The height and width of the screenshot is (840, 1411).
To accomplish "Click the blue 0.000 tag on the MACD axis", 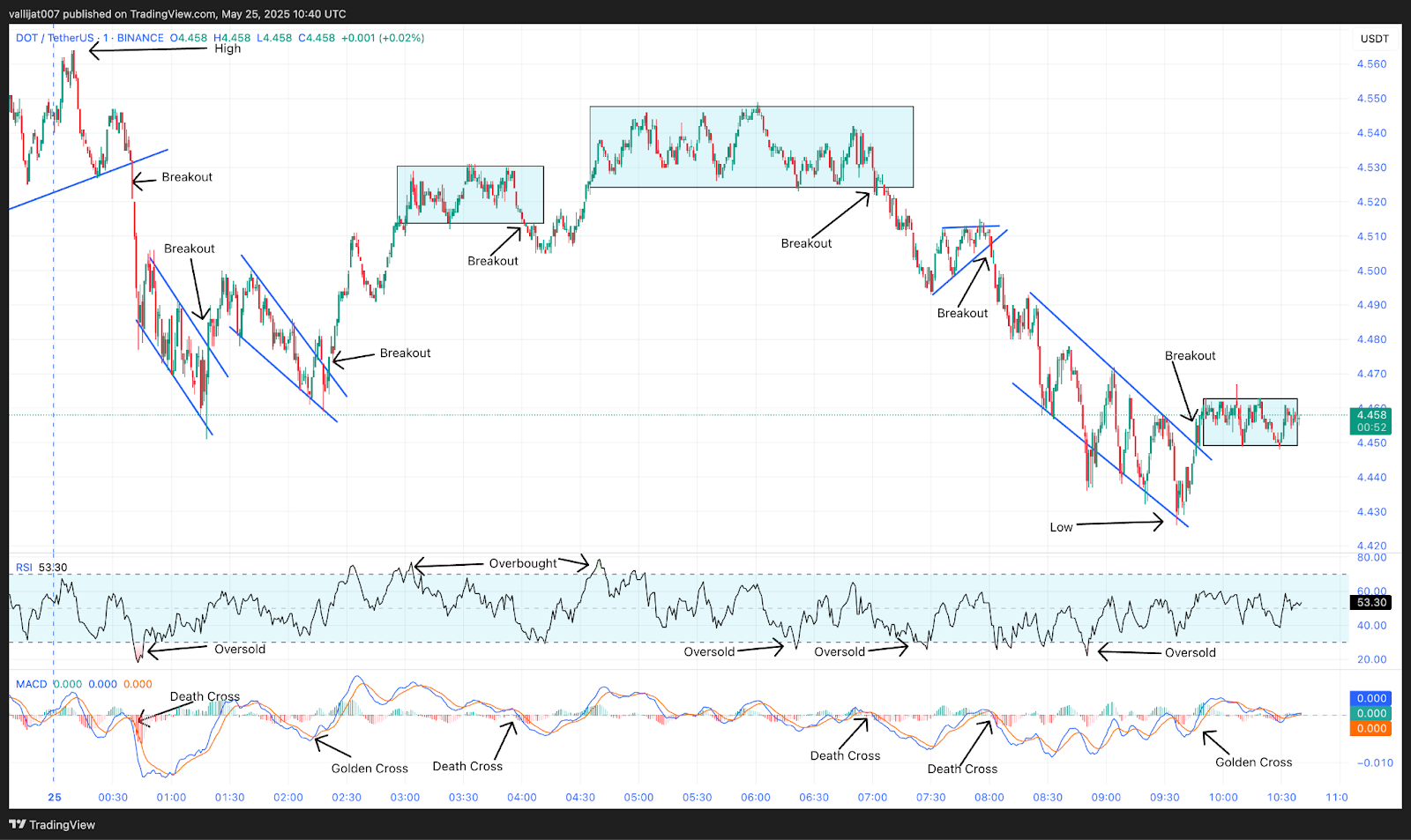I will (1371, 698).
